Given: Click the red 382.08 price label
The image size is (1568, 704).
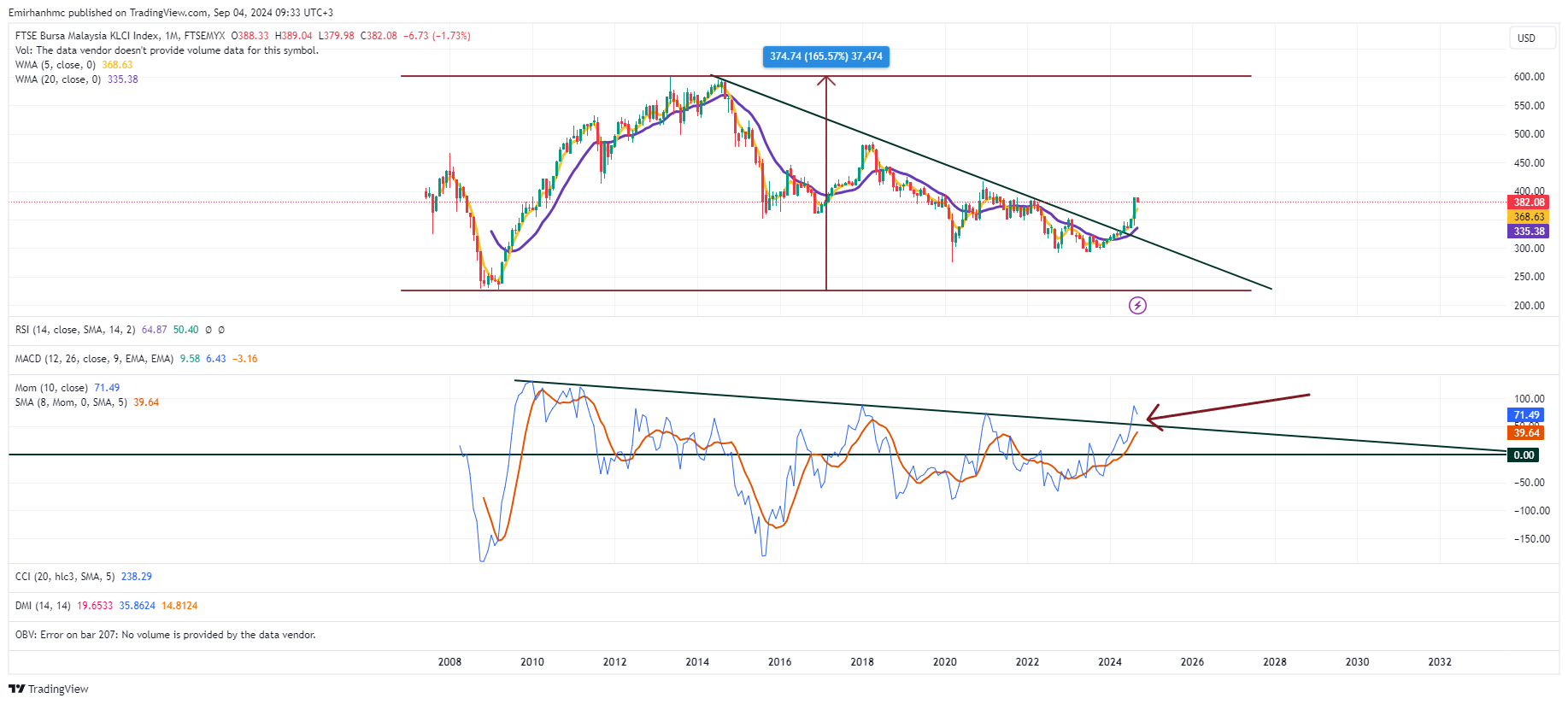Looking at the screenshot, I should (1529, 202).
